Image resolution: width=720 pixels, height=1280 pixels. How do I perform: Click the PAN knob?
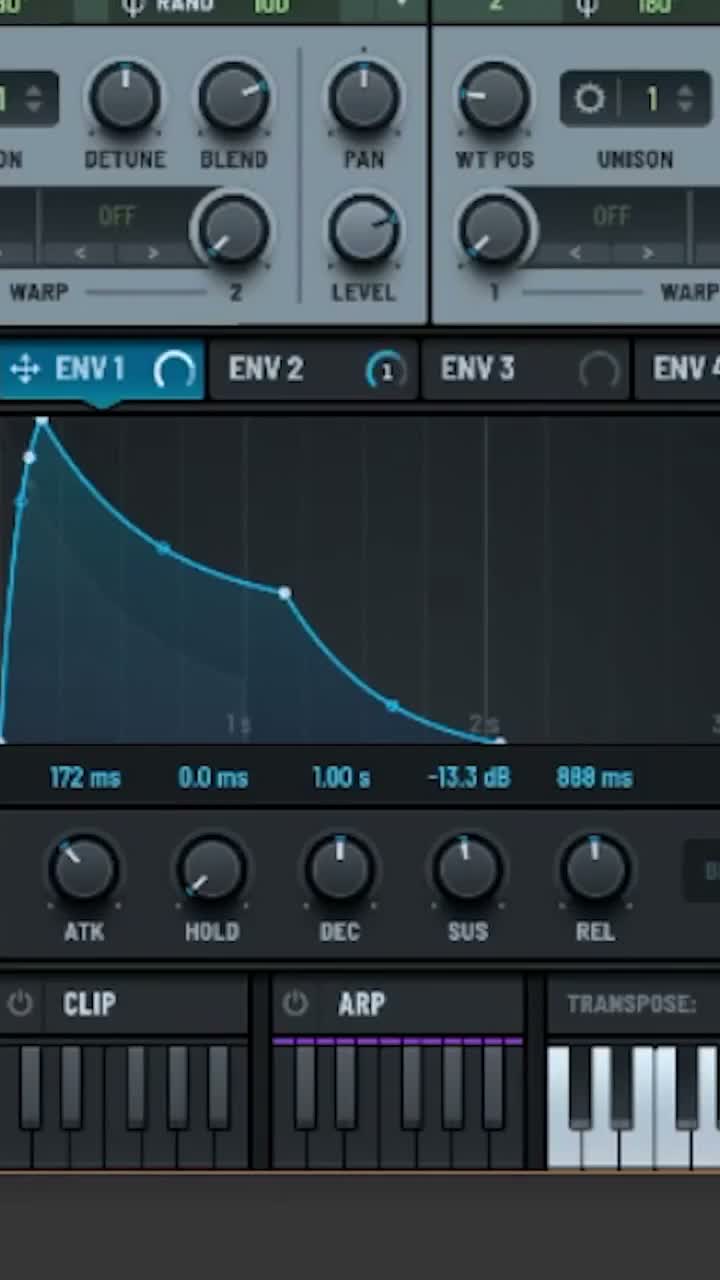pyautogui.click(x=364, y=97)
